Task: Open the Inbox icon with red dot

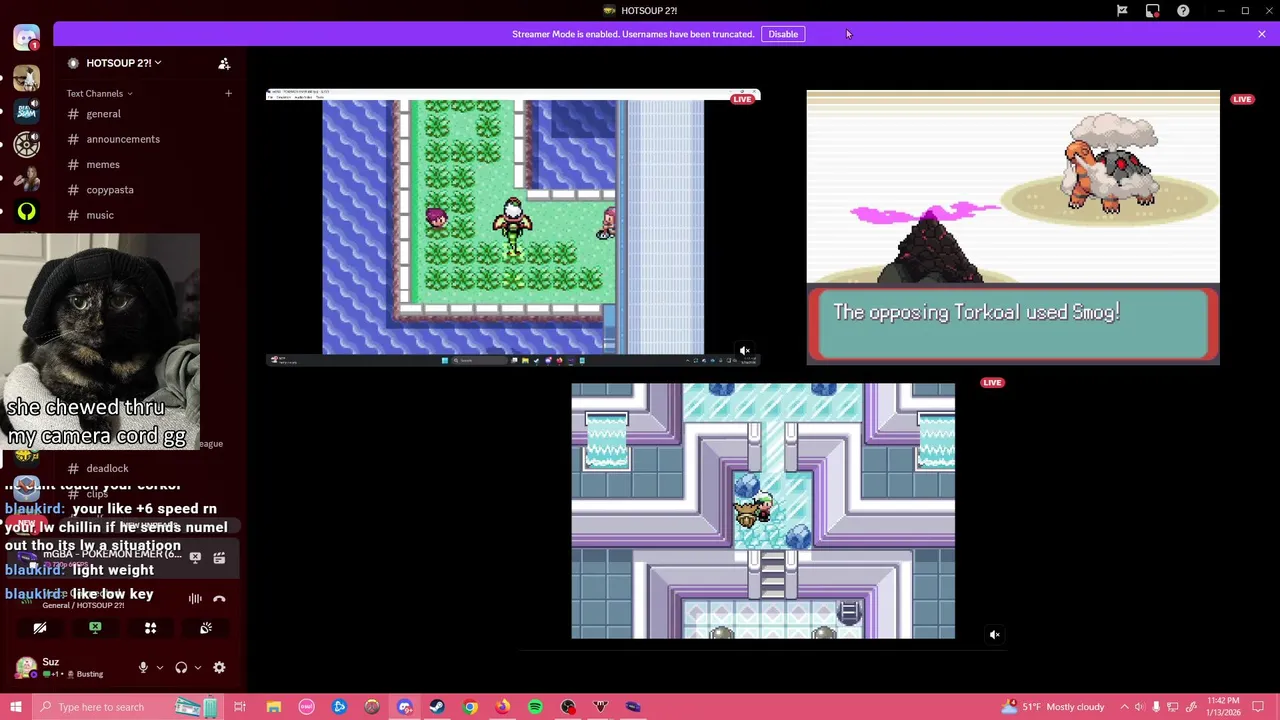Action: point(1153,11)
